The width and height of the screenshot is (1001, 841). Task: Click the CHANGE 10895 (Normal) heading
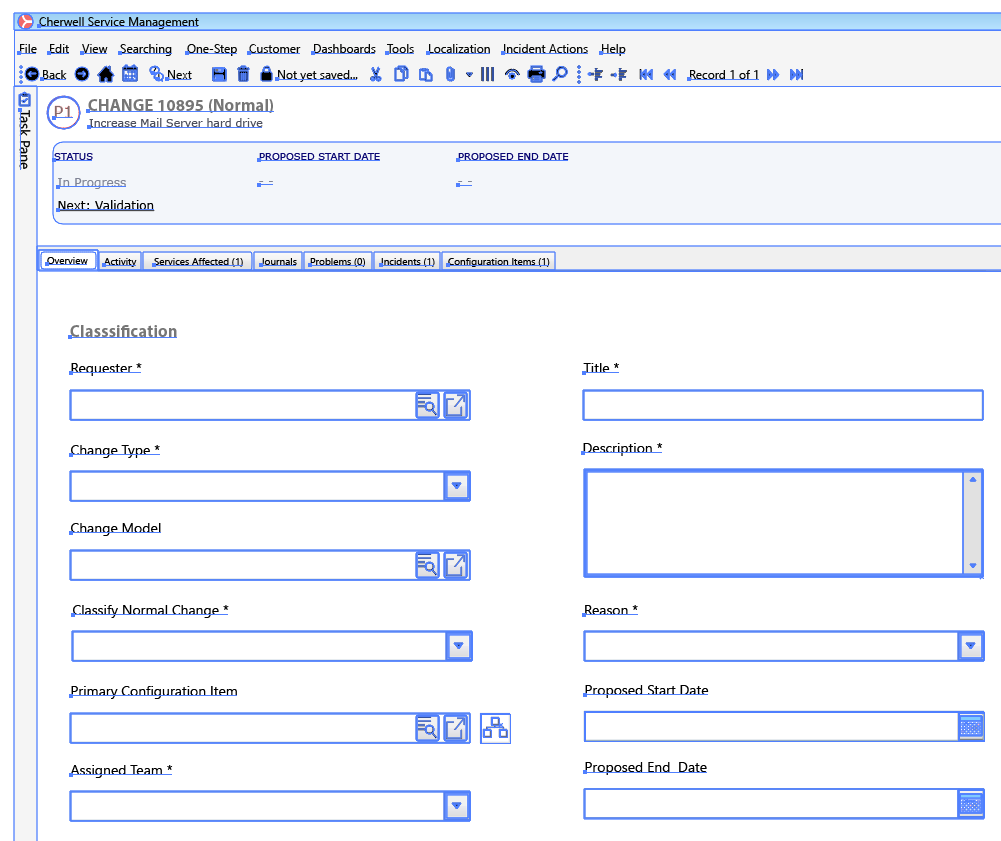[181, 105]
